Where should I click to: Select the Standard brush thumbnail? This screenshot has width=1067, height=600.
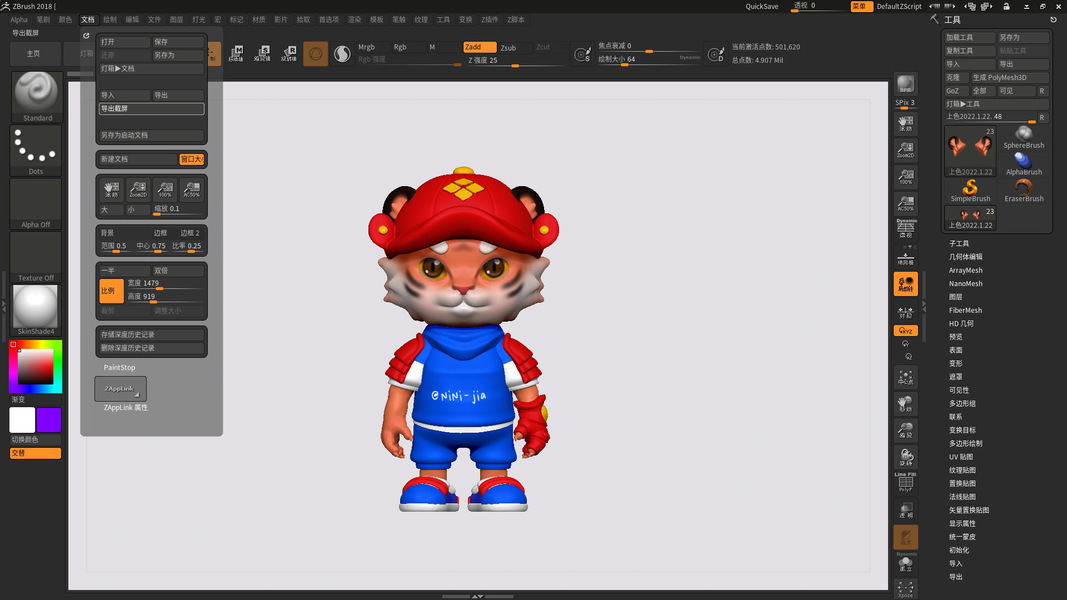37,97
